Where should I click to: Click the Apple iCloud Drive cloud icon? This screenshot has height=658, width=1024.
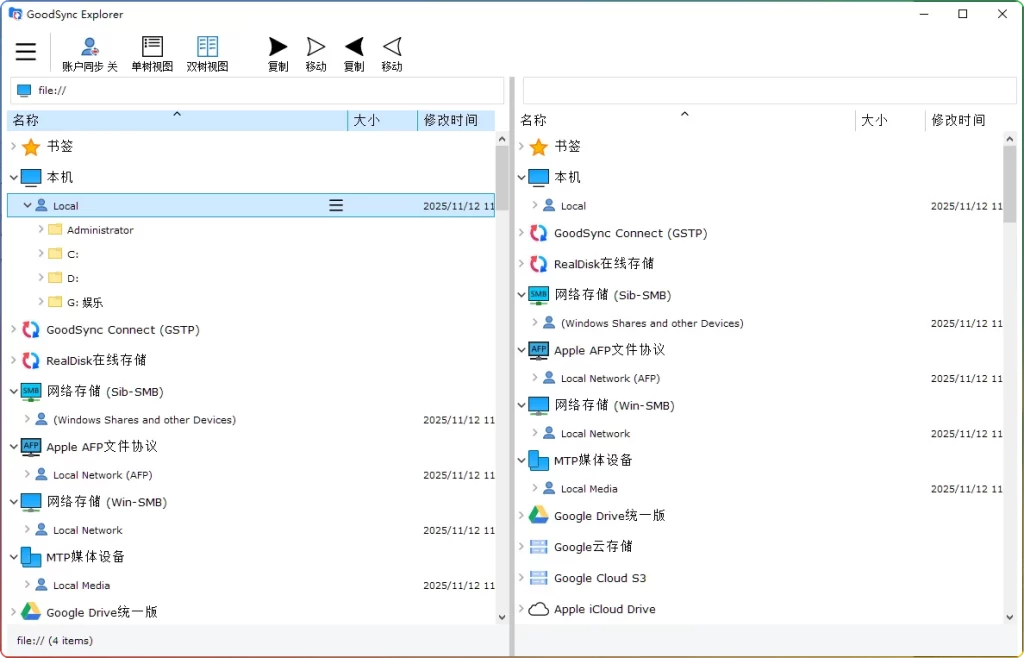[538, 608]
